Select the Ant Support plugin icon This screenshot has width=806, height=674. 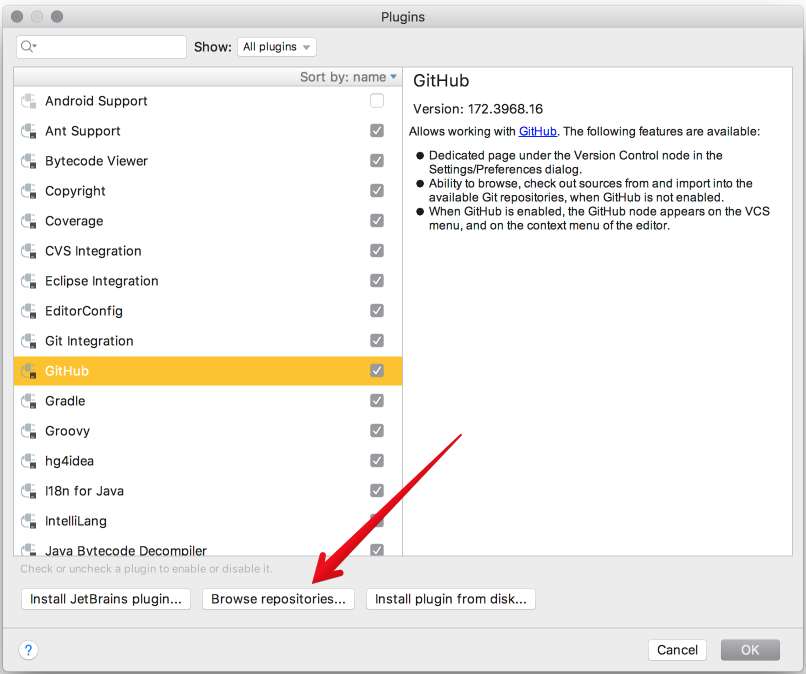(x=29, y=131)
